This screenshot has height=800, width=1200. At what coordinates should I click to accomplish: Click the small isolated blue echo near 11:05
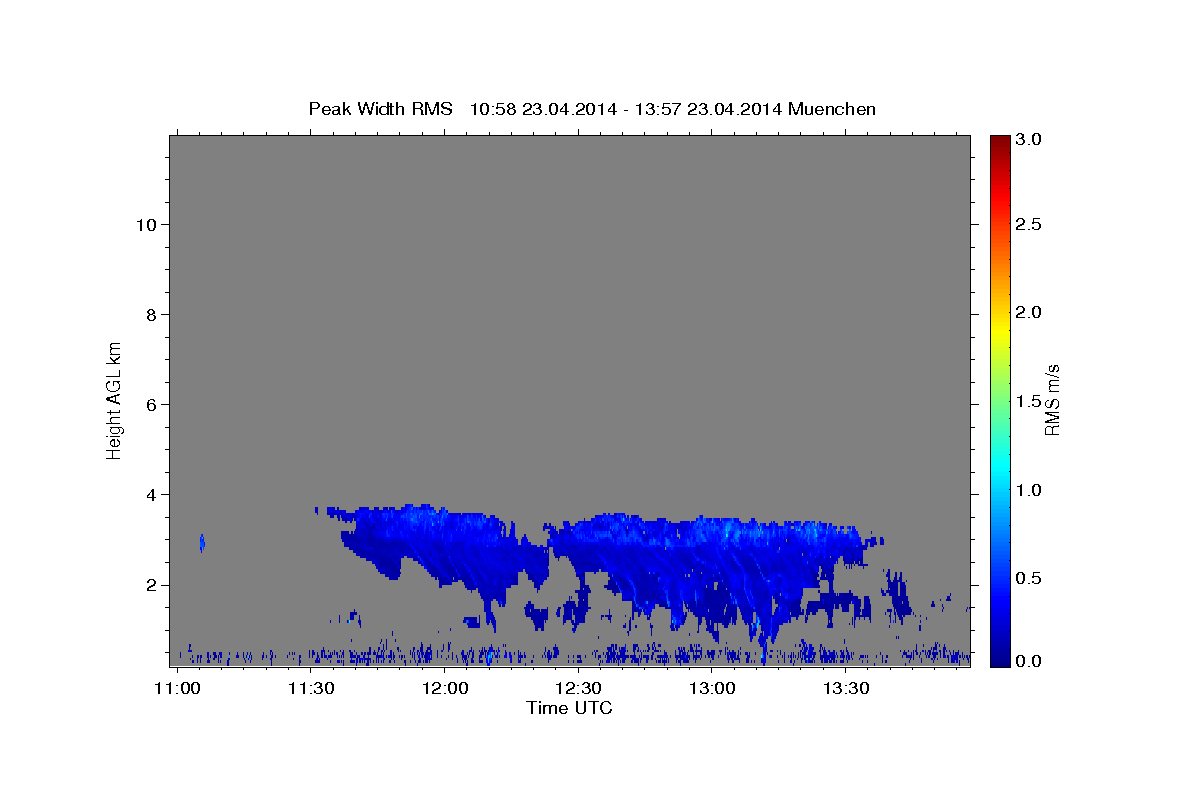tap(202, 543)
